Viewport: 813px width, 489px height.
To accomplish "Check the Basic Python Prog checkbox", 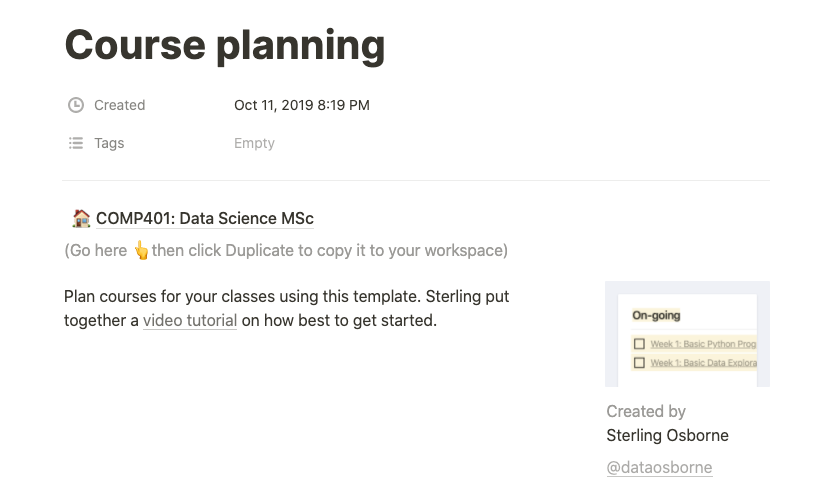I will tap(639, 344).
